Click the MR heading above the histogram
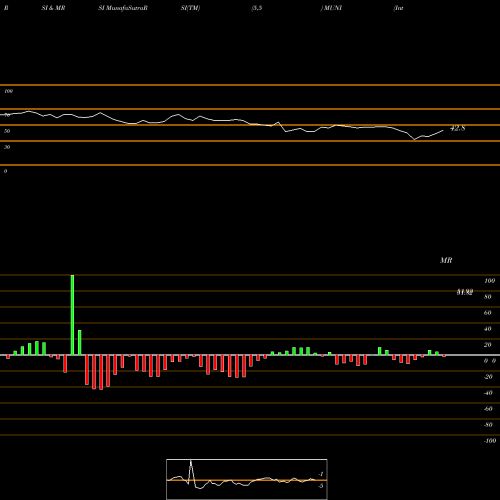The width and height of the screenshot is (500, 500). (446, 260)
